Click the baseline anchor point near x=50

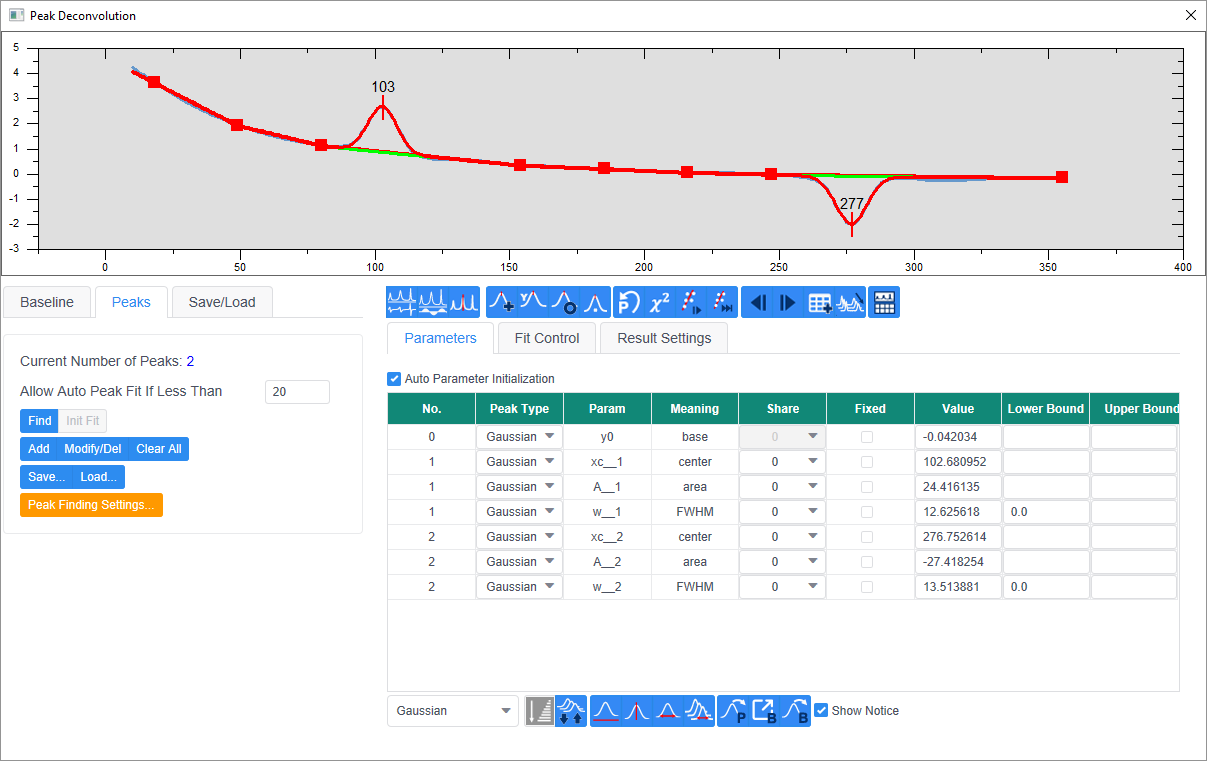[237, 125]
